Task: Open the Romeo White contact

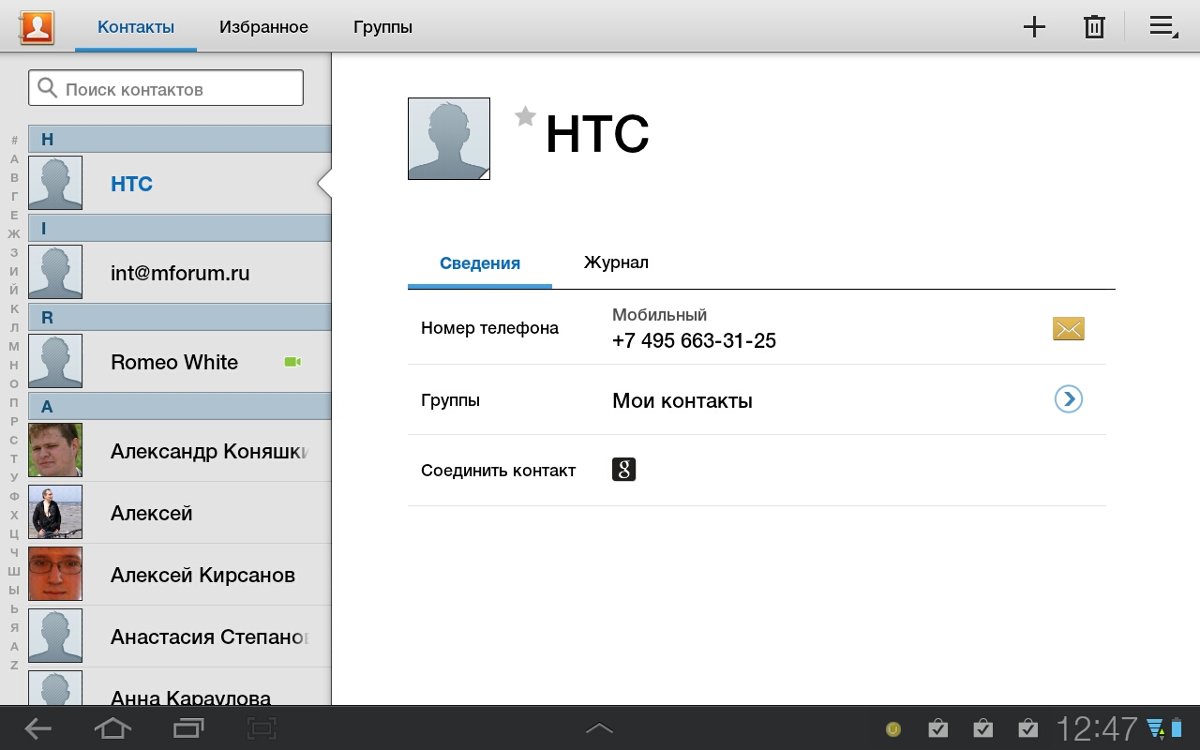Action: 179,361
